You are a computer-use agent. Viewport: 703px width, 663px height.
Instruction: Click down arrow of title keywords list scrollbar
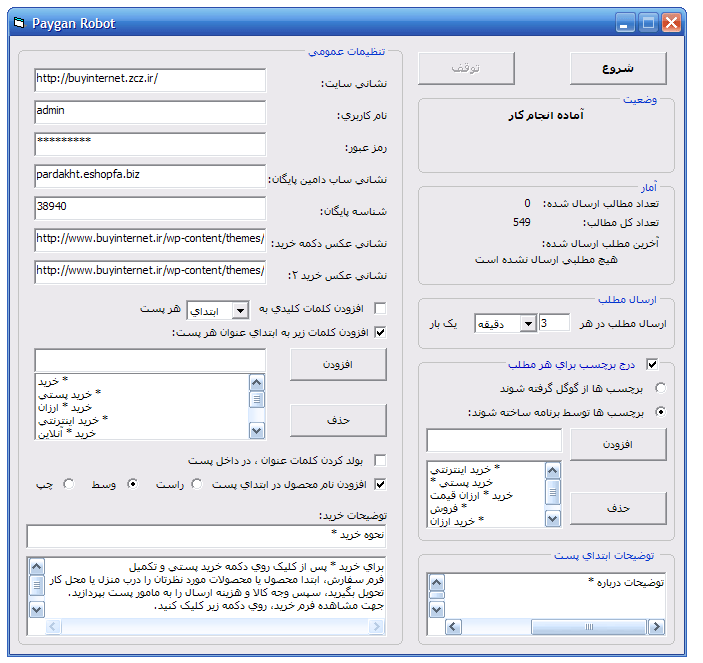(257, 431)
